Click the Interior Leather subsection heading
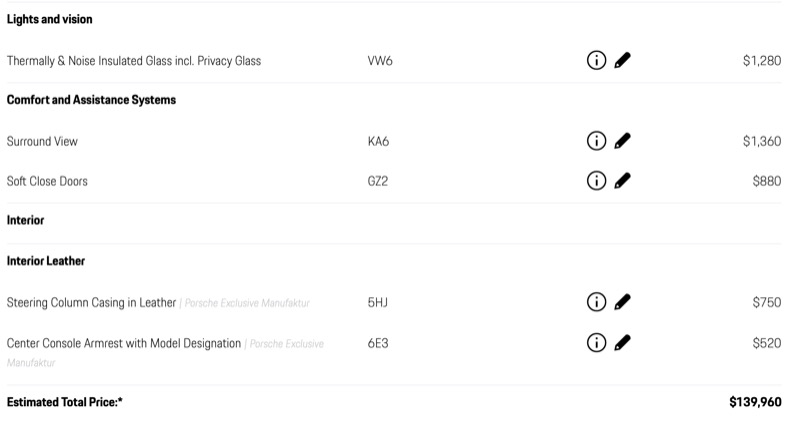800x427 pixels. [x=46, y=261]
